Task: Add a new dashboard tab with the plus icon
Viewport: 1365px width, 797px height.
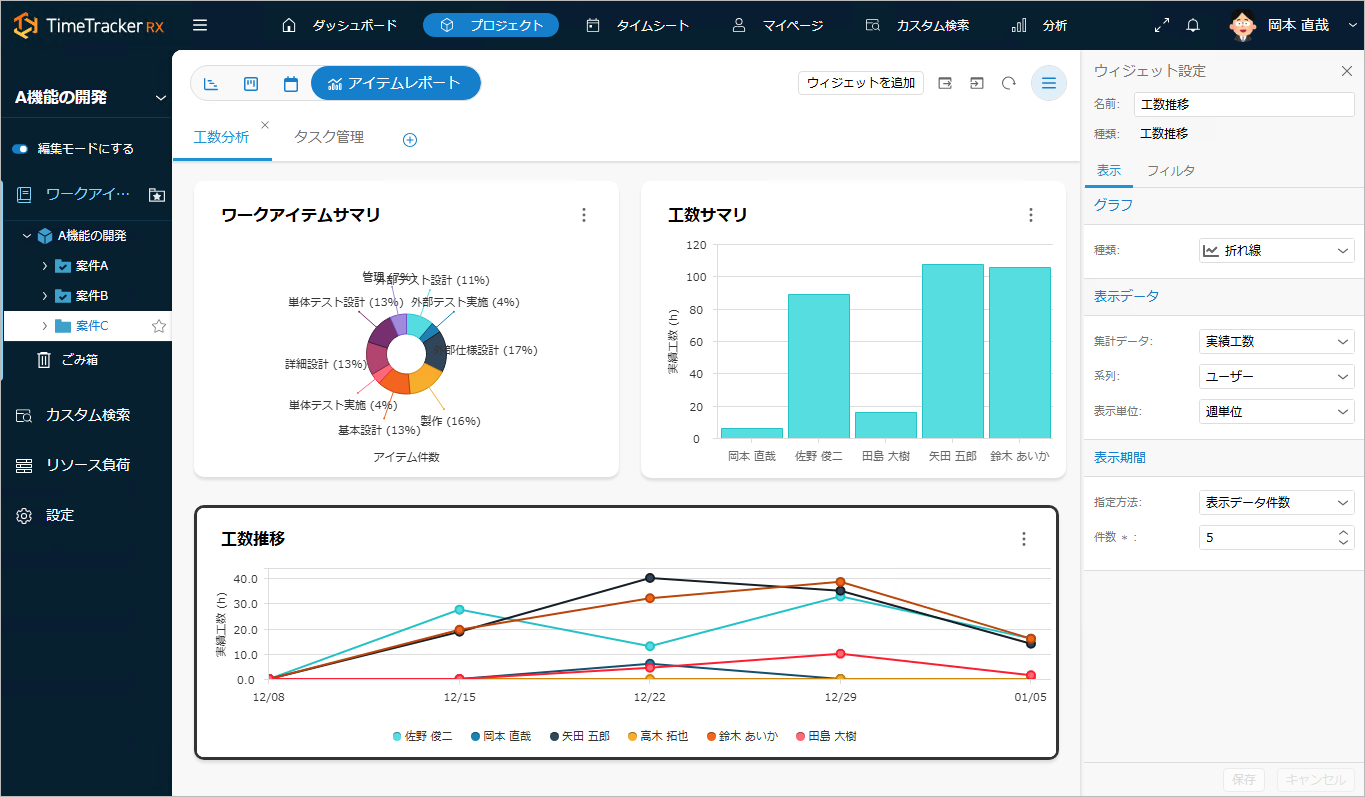Action: [x=409, y=140]
